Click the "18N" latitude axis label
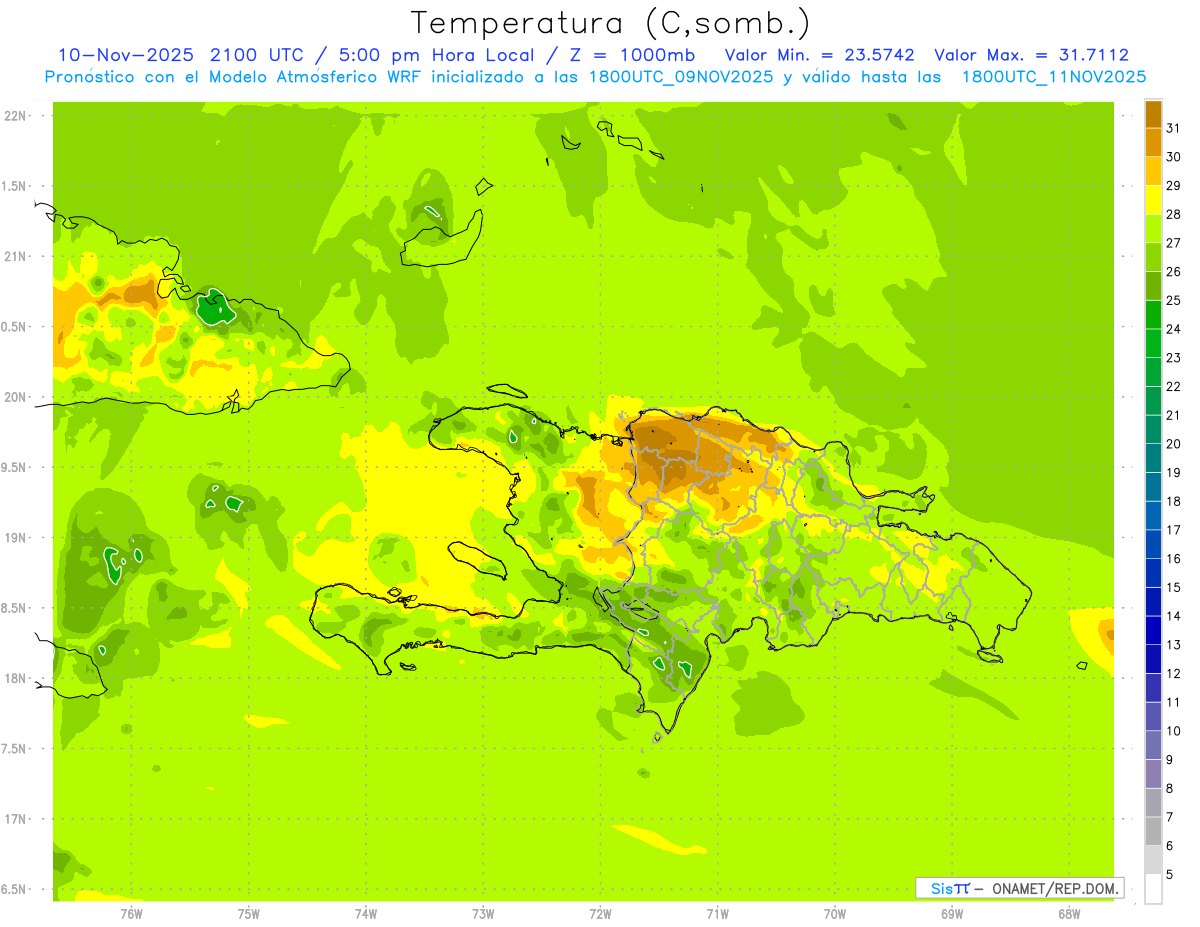Screen dimensions: 1200x927 [x=16, y=678]
